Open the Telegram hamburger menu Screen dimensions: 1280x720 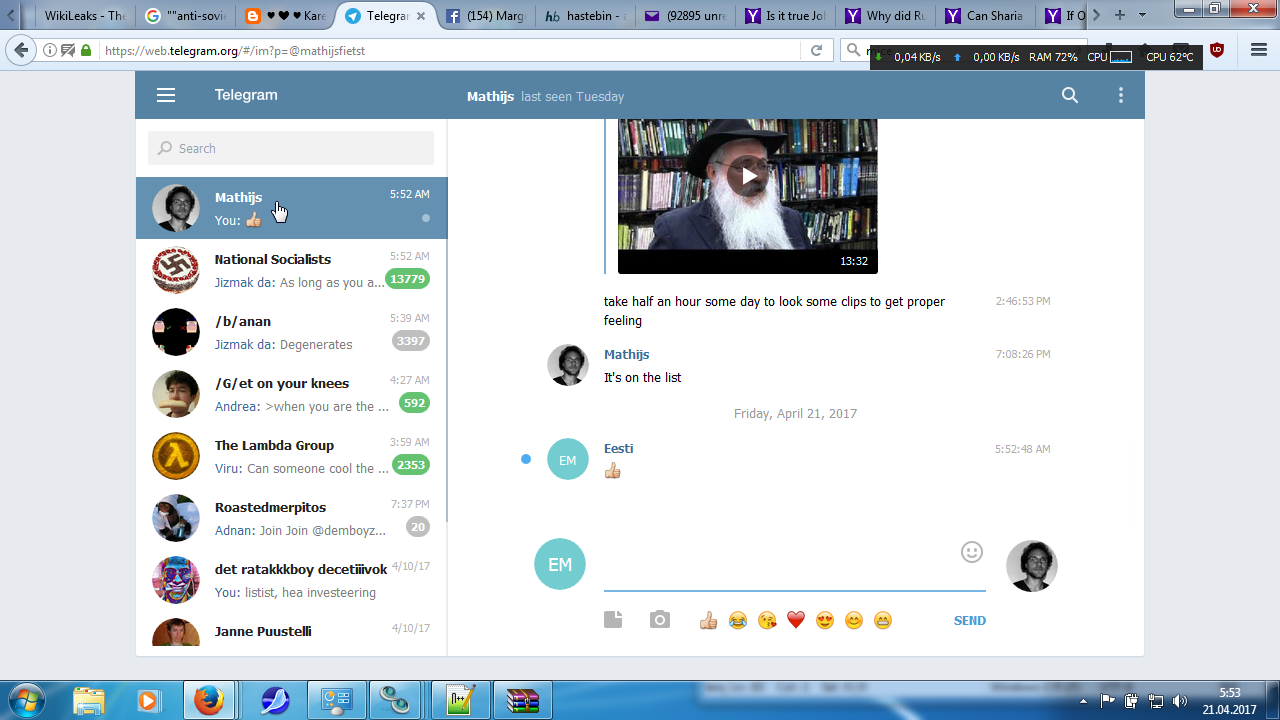166,95
